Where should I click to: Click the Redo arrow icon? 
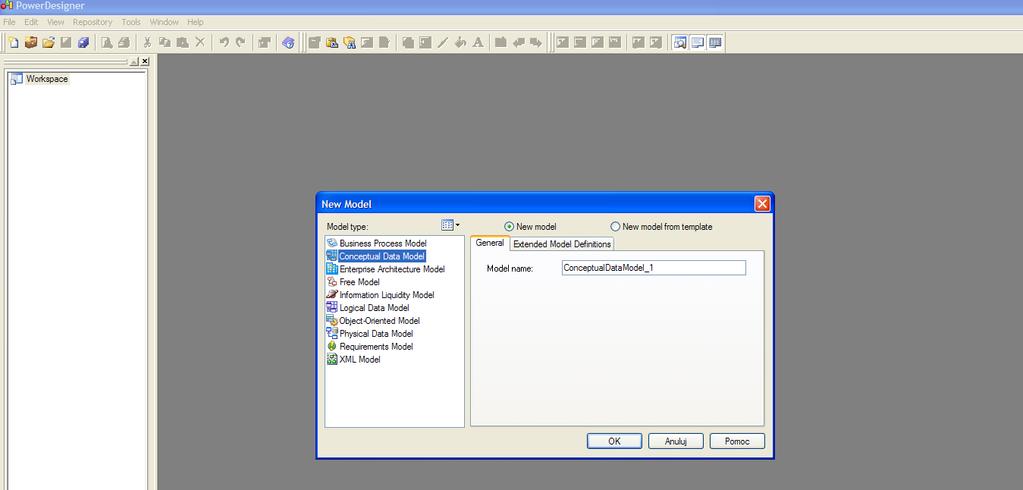241,43
